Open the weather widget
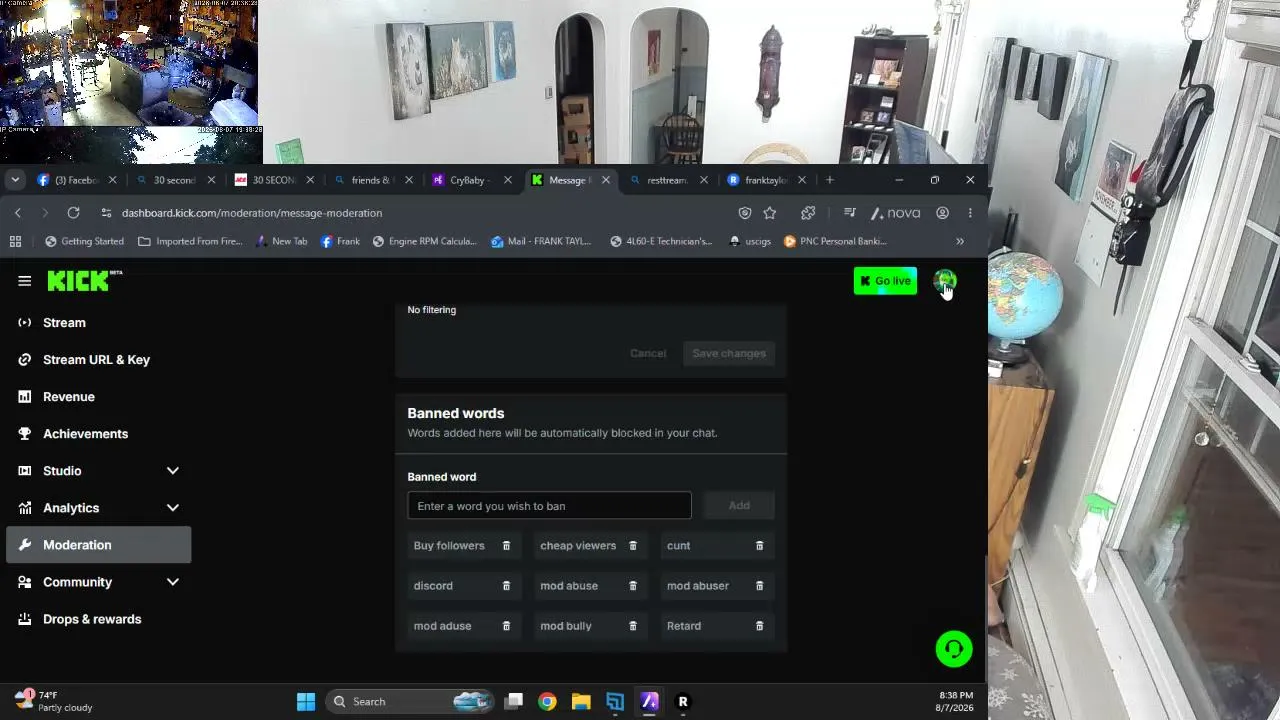The width and height of the screenshot is (1280, 720). [x=55, y=701]
